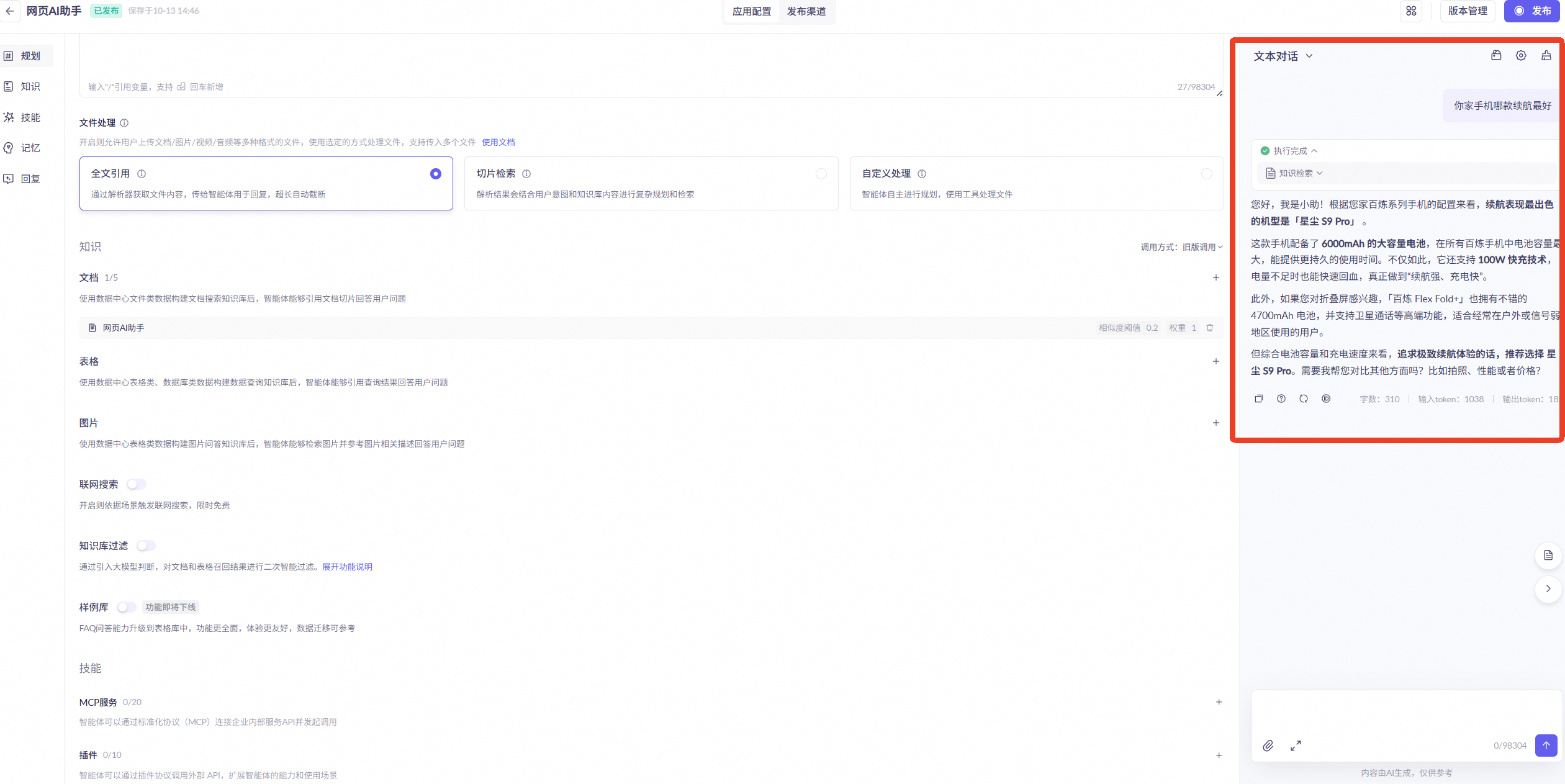Open the apps grid icon in the top bar
Image resolution: width=1565 pixels, height=784 pixels.
(x=1410, y=11)
